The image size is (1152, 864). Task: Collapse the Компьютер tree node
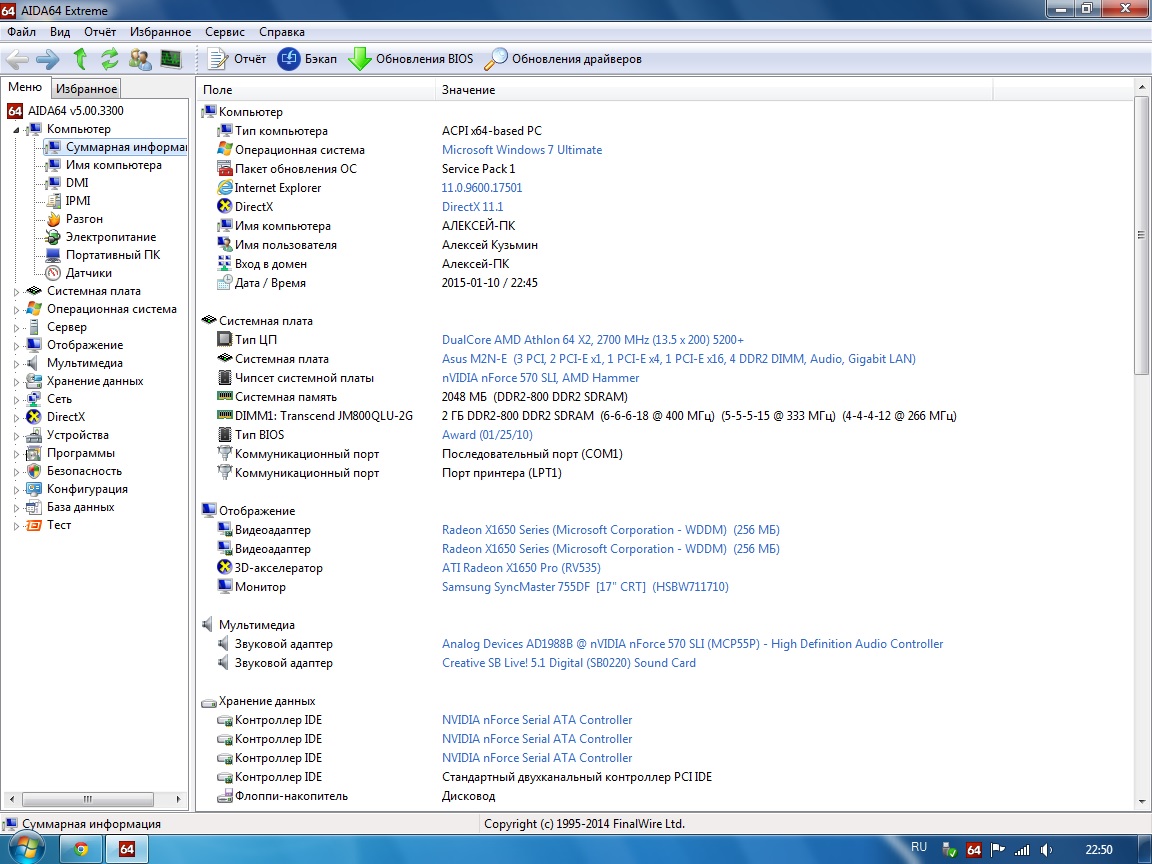pos(16,130)
